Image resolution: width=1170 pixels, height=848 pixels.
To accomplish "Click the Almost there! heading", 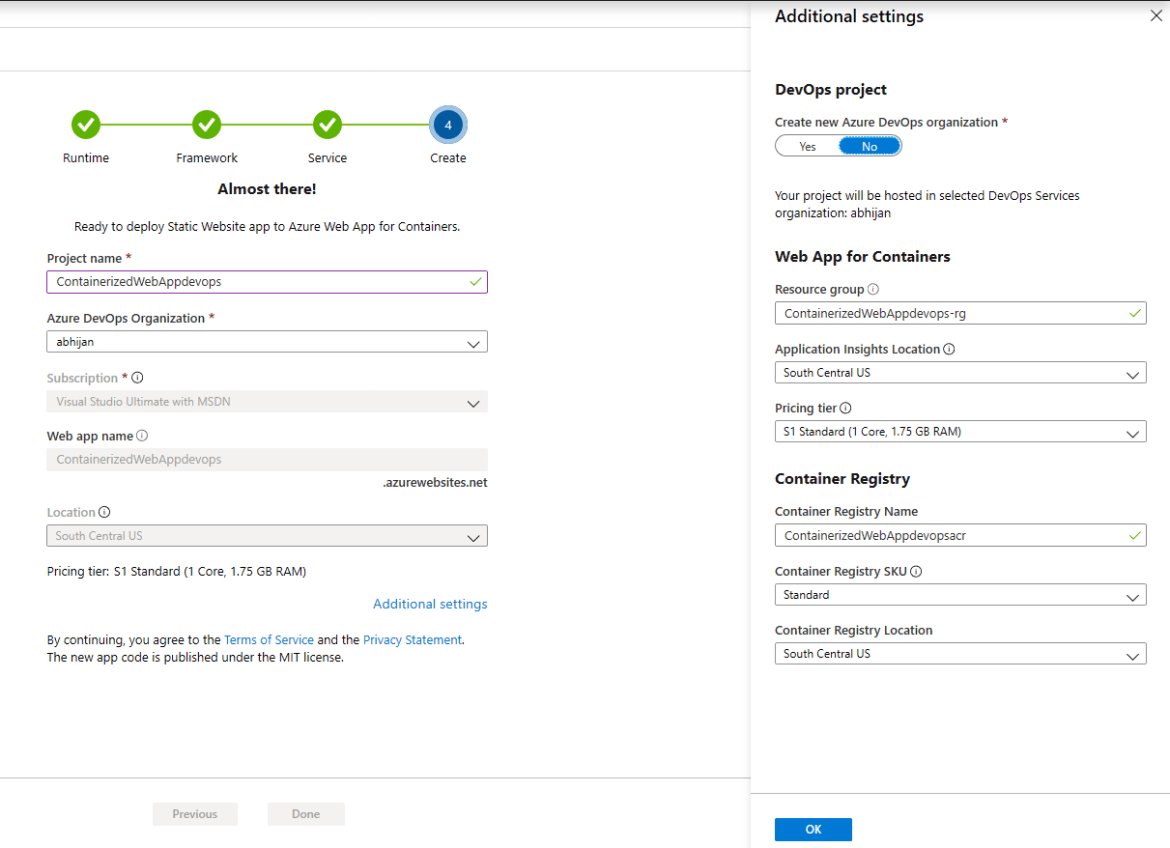I will point(267,189).
